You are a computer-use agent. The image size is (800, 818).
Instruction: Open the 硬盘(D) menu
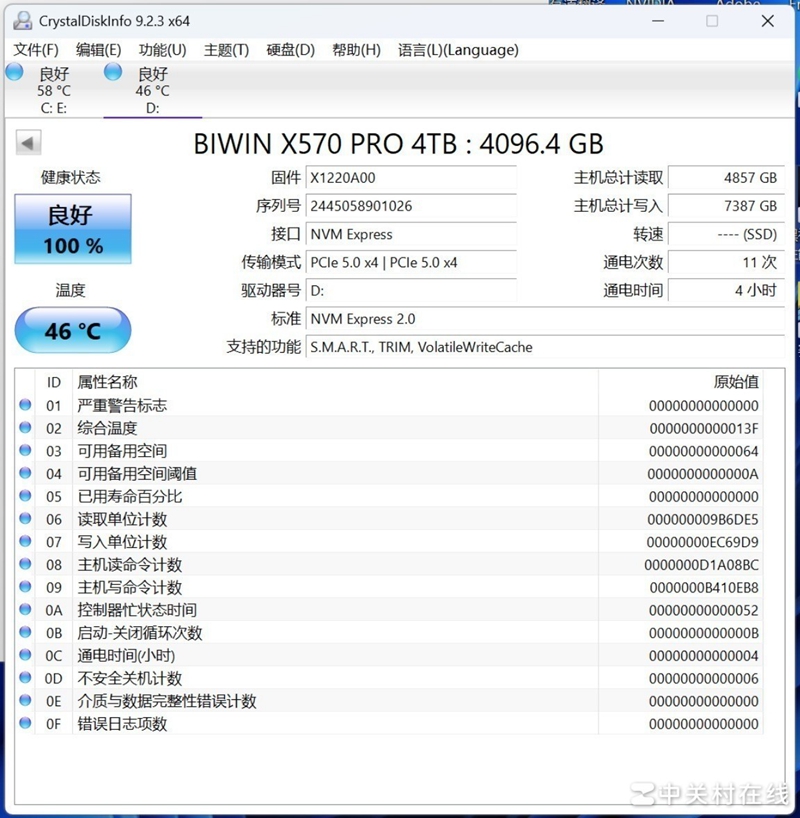click(x=290, y=50)
